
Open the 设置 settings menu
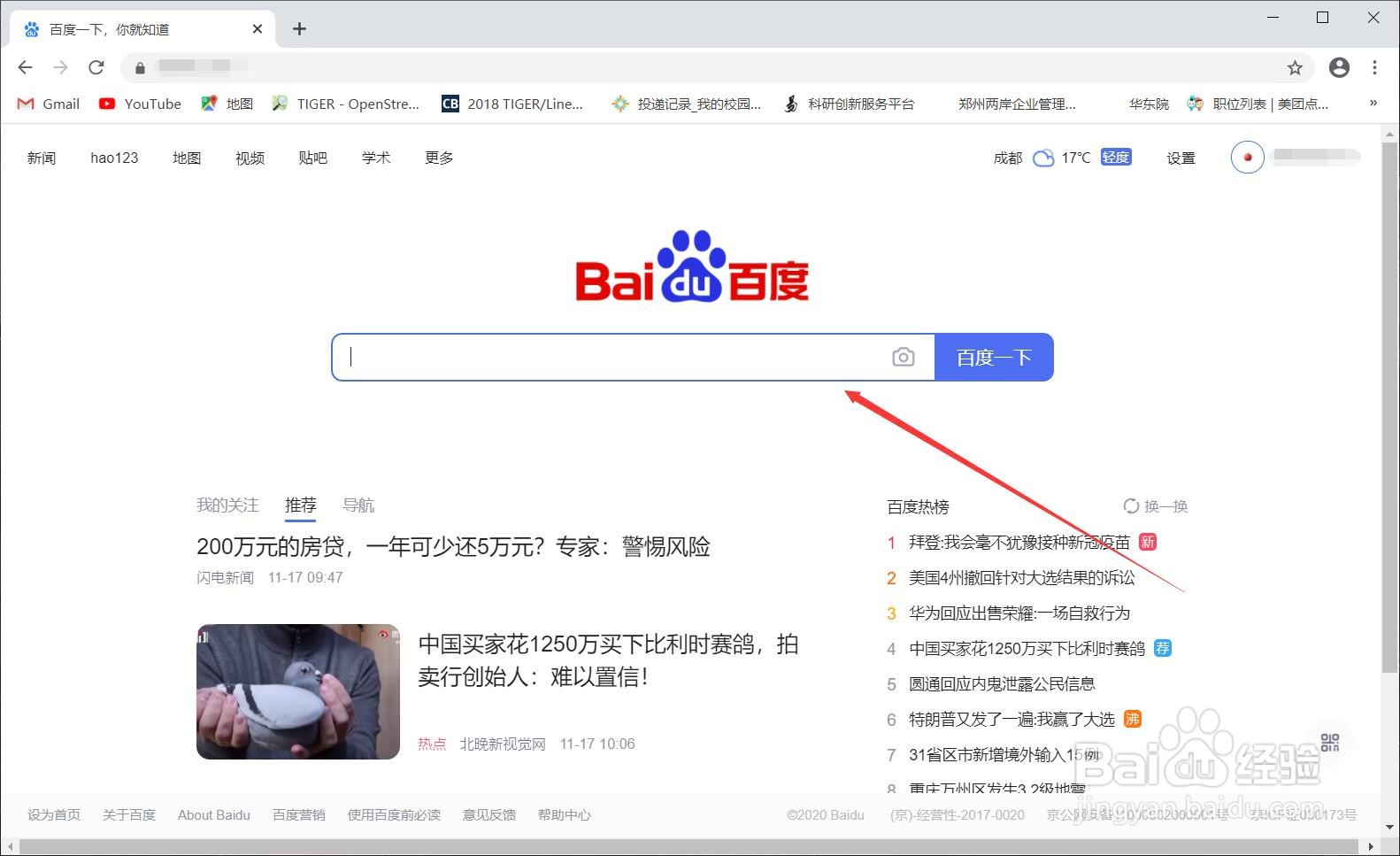1181,158
